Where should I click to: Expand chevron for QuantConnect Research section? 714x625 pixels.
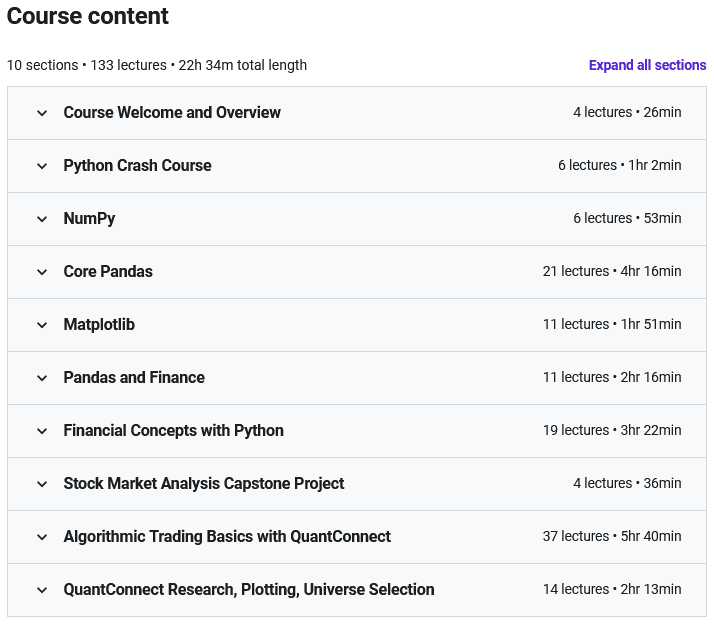pyautogui.click(x=42, y=590)
